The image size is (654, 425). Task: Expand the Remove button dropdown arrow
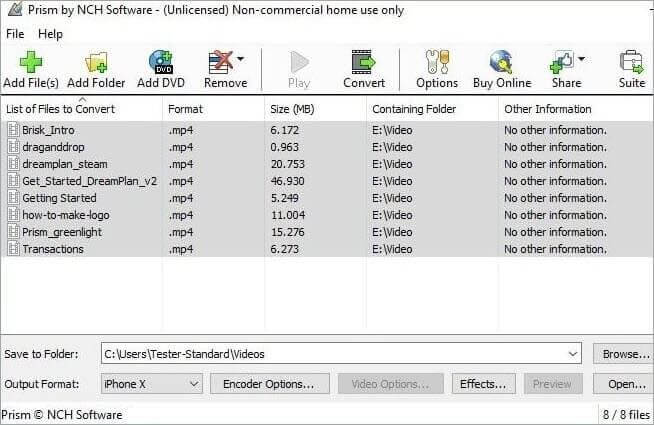point(241,59)
